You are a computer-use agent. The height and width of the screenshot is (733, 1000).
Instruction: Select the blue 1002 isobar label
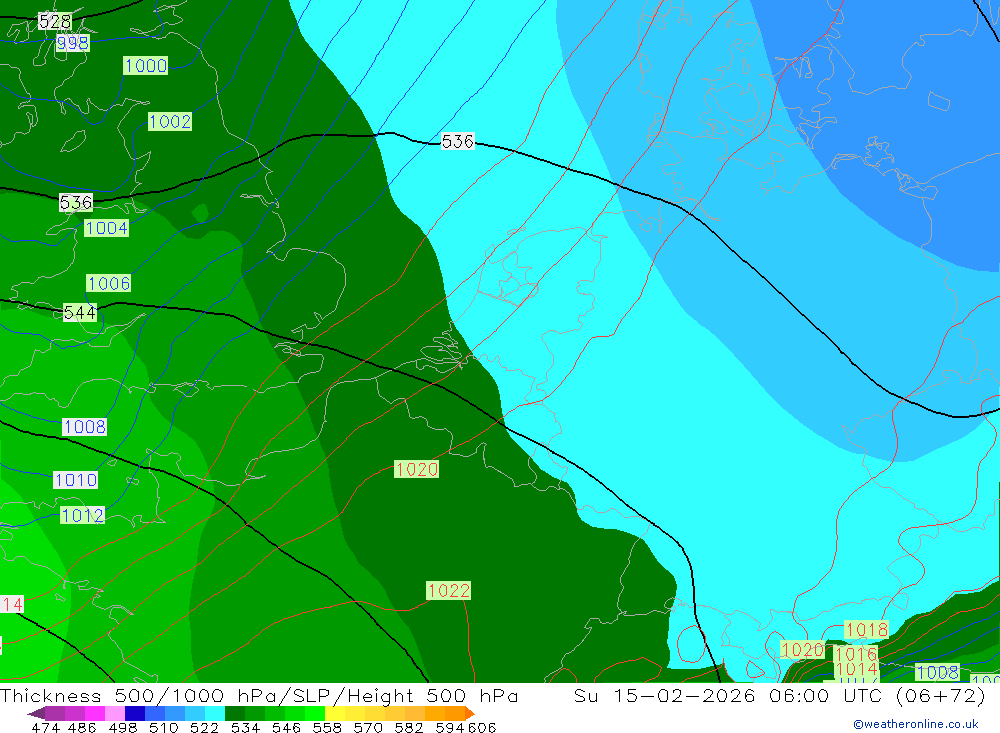170,122
